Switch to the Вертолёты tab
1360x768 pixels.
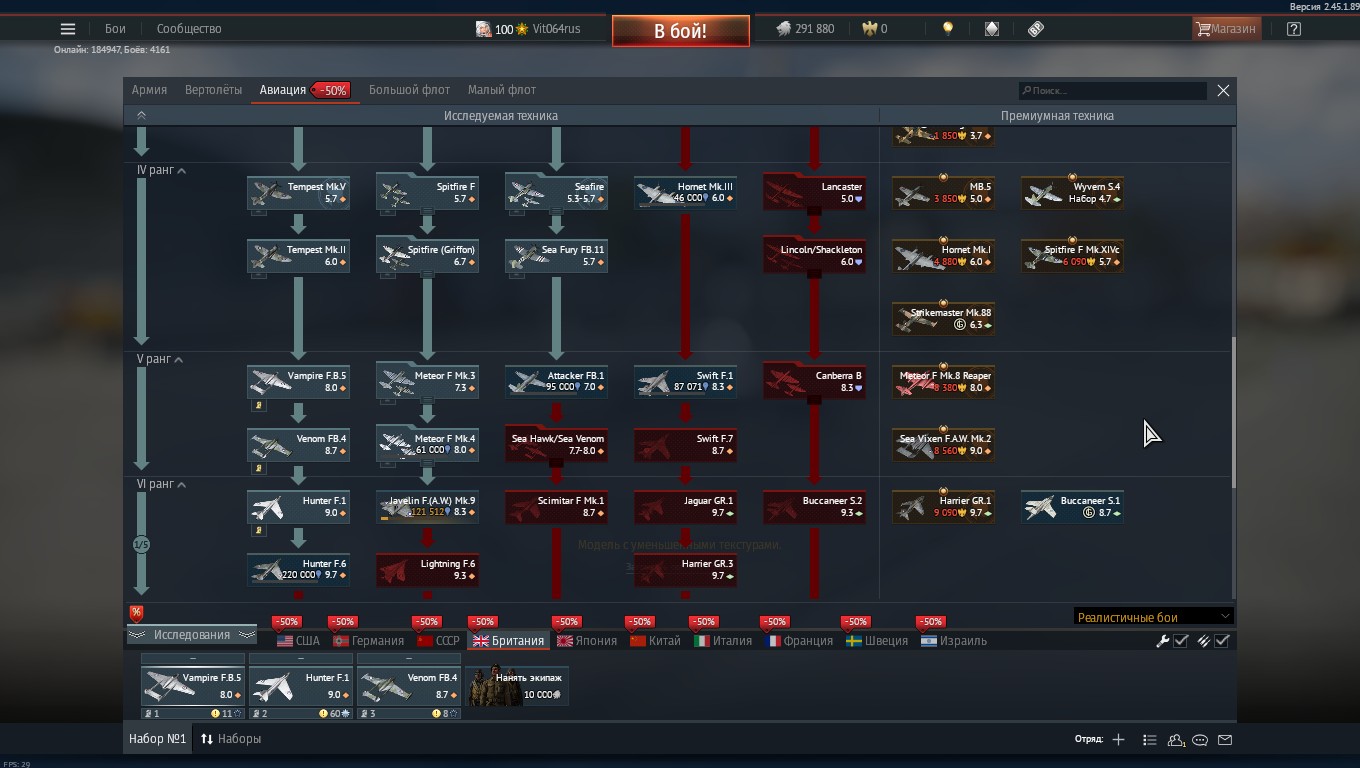213,90
